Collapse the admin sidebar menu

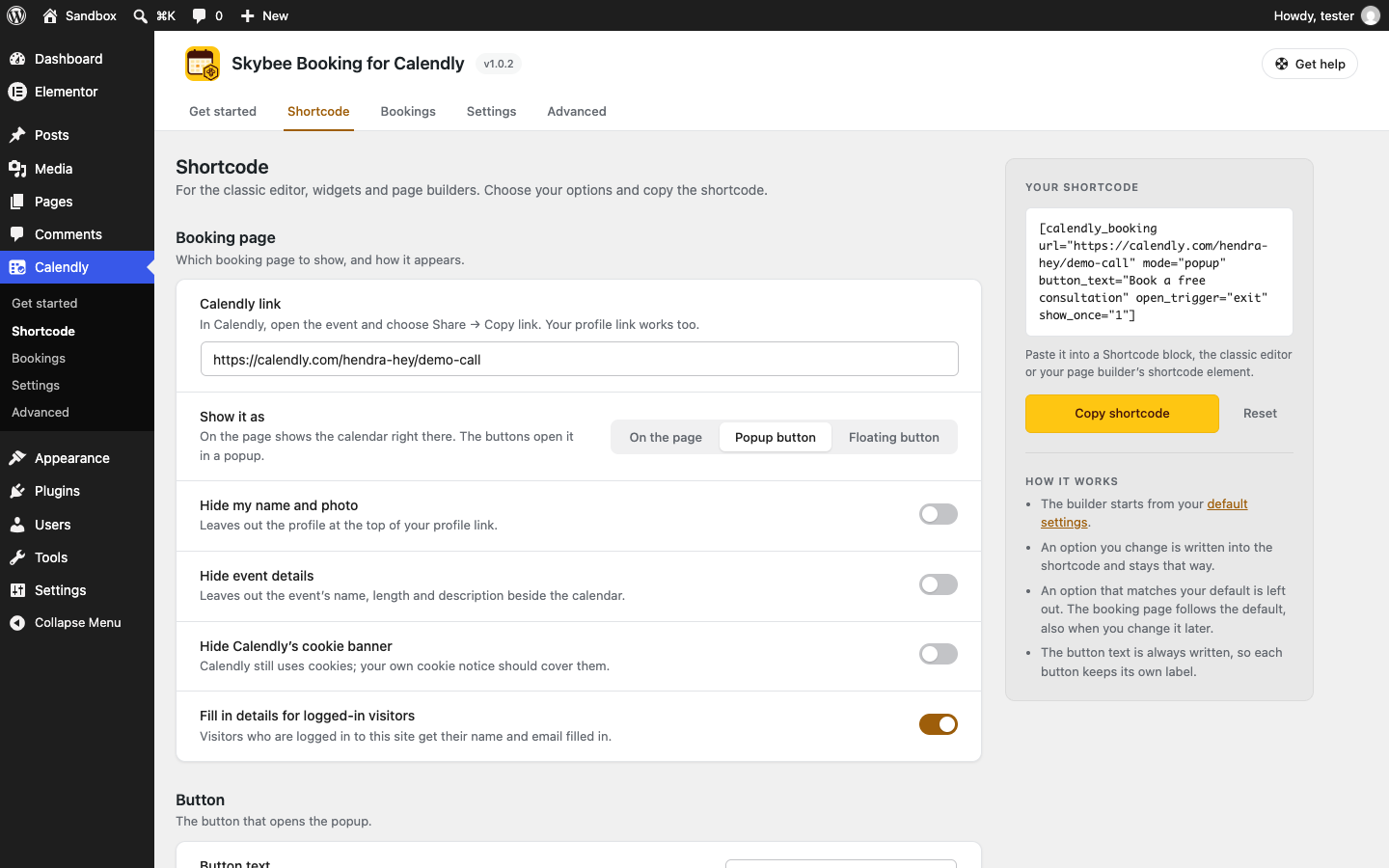pyautogui.click(x=77, y=623)
